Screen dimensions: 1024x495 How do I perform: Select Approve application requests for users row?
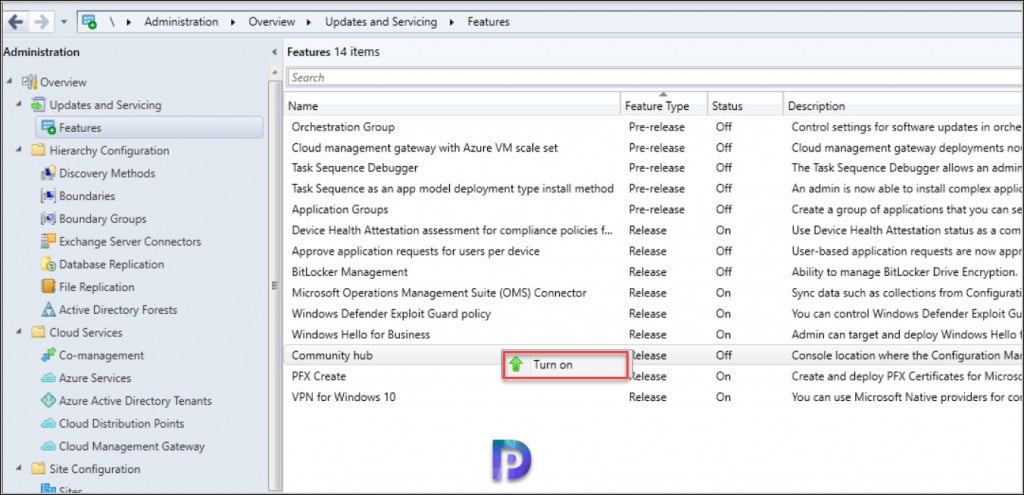tap(654, 251)
